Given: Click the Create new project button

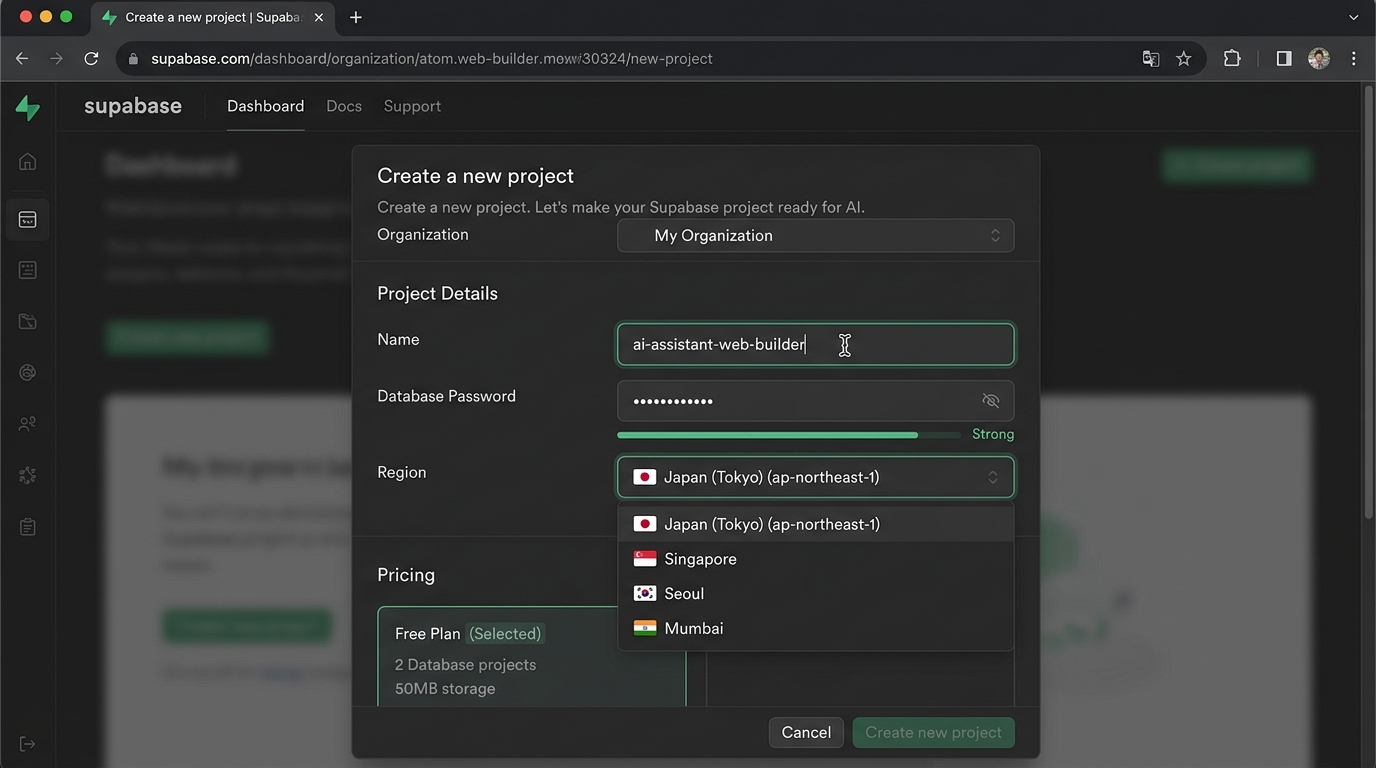Looking at the screenshot, I should [933, 732].
